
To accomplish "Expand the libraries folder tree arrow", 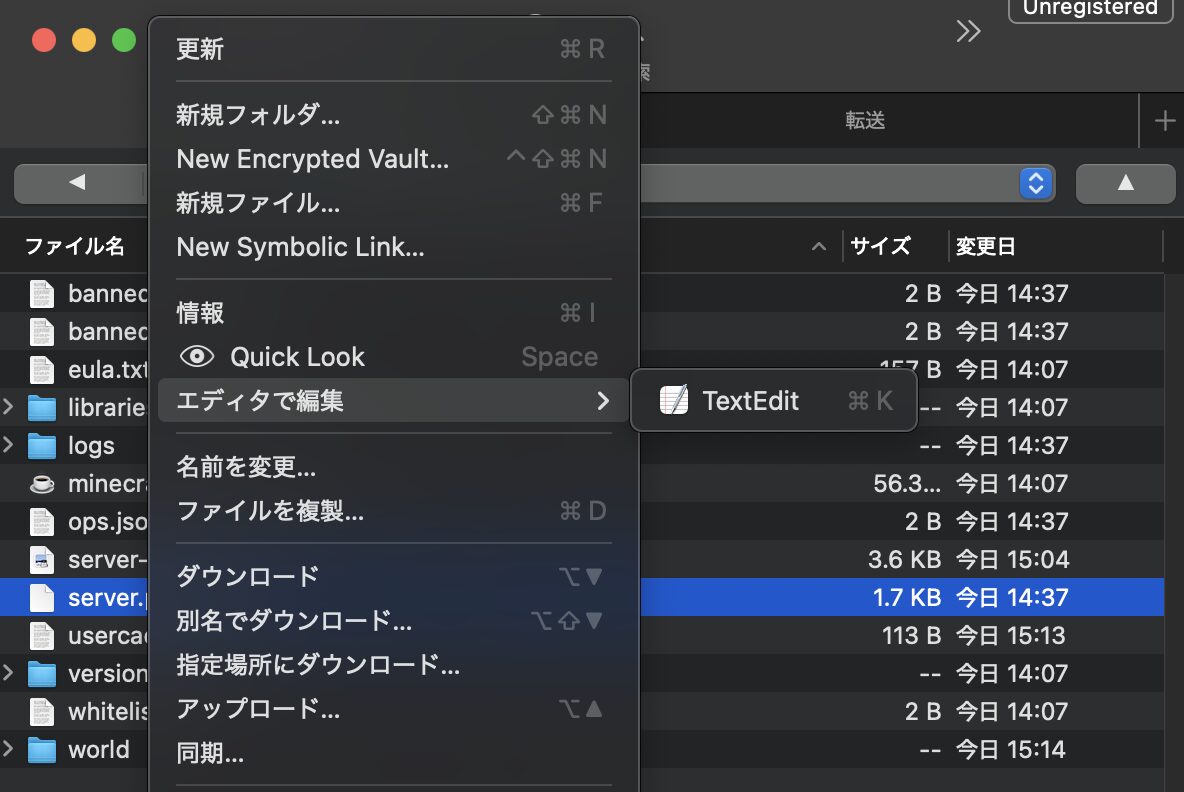I will pos(9,408).
